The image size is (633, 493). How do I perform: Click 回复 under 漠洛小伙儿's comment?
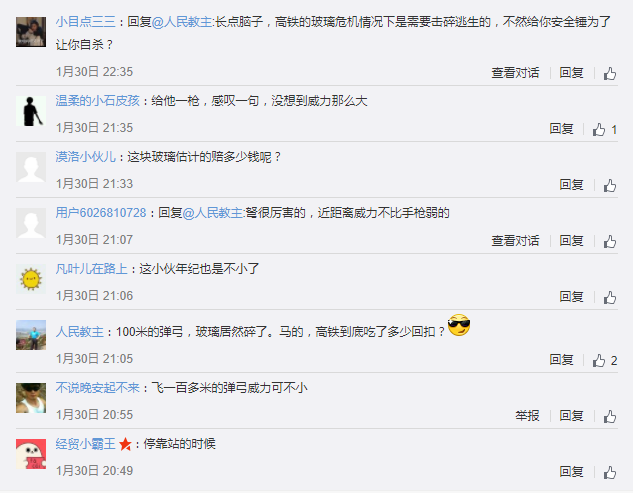[x=571, y=185]
